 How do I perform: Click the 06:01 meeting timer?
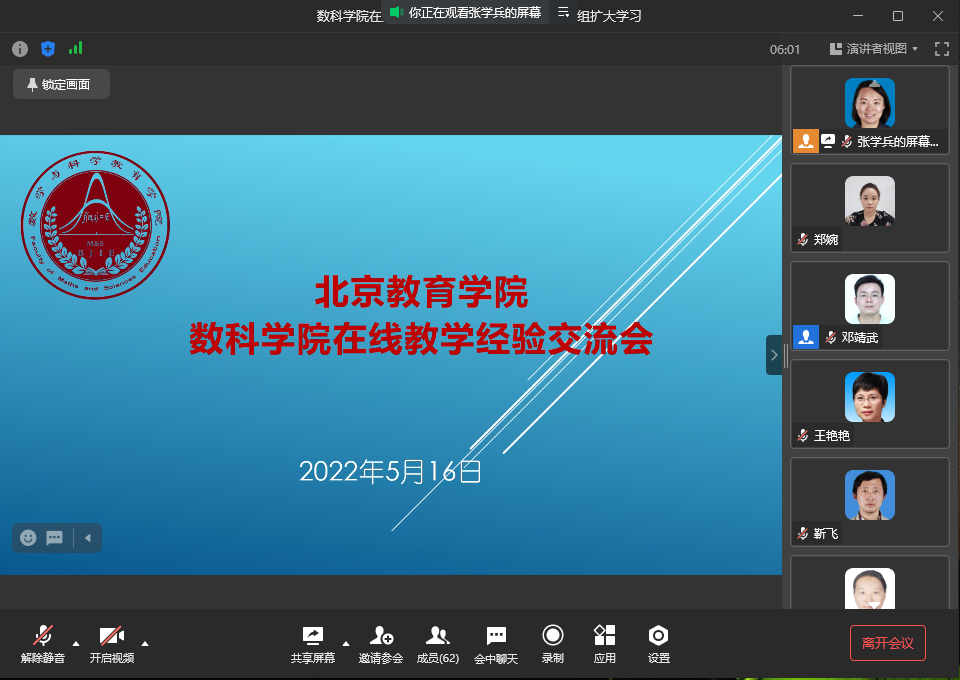pos(785,50)
